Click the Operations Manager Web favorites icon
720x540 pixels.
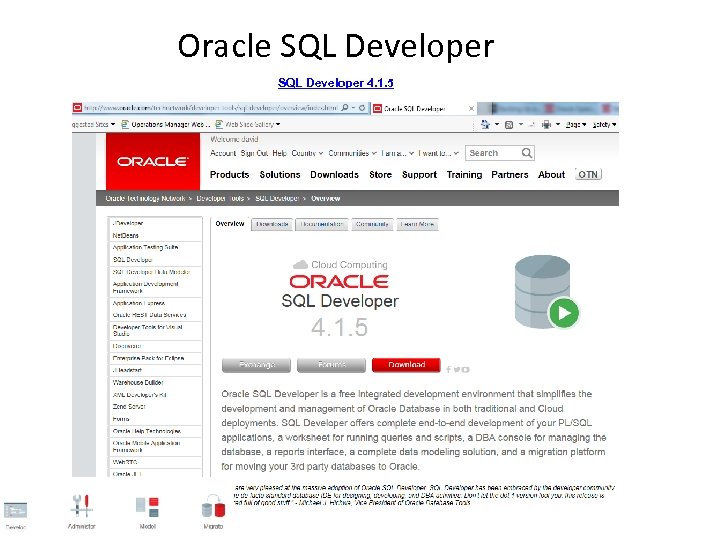coord(125,124)
